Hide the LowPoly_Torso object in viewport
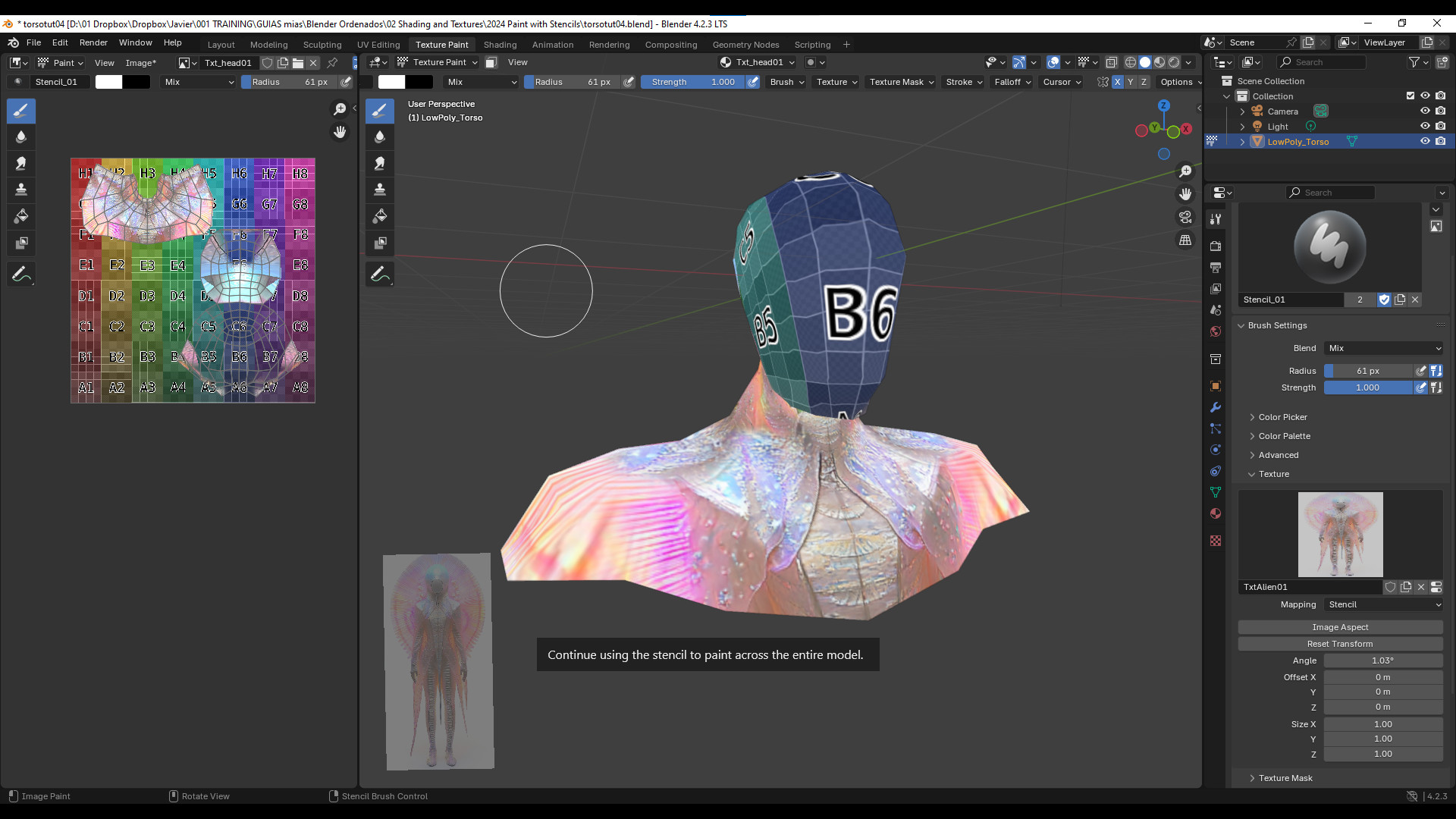 [1425, 142]
